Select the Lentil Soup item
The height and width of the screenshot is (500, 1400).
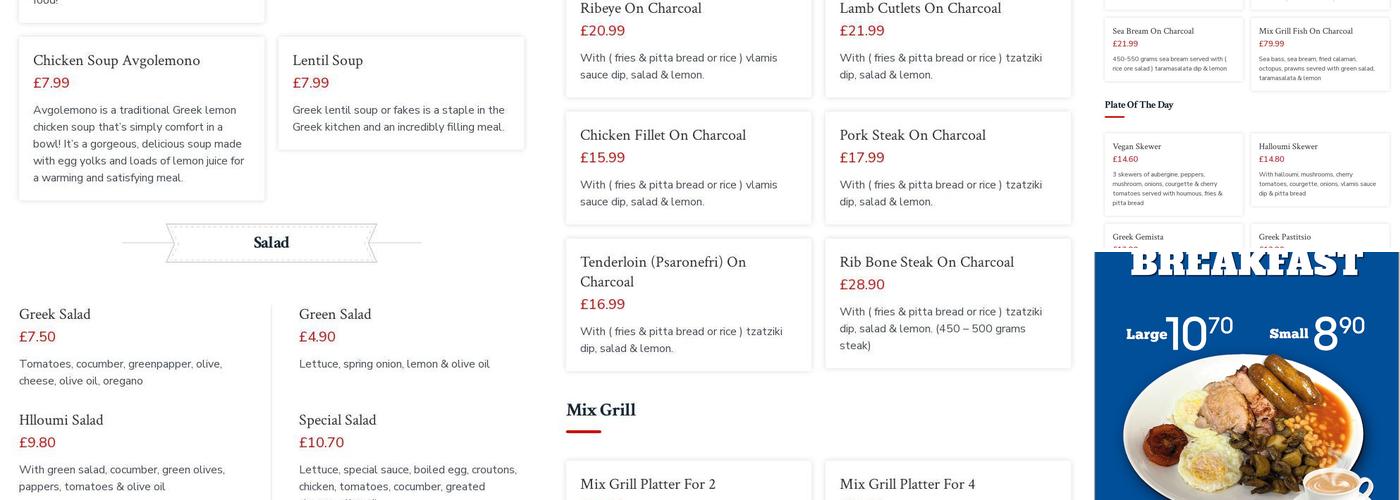[x=400, y=93]
